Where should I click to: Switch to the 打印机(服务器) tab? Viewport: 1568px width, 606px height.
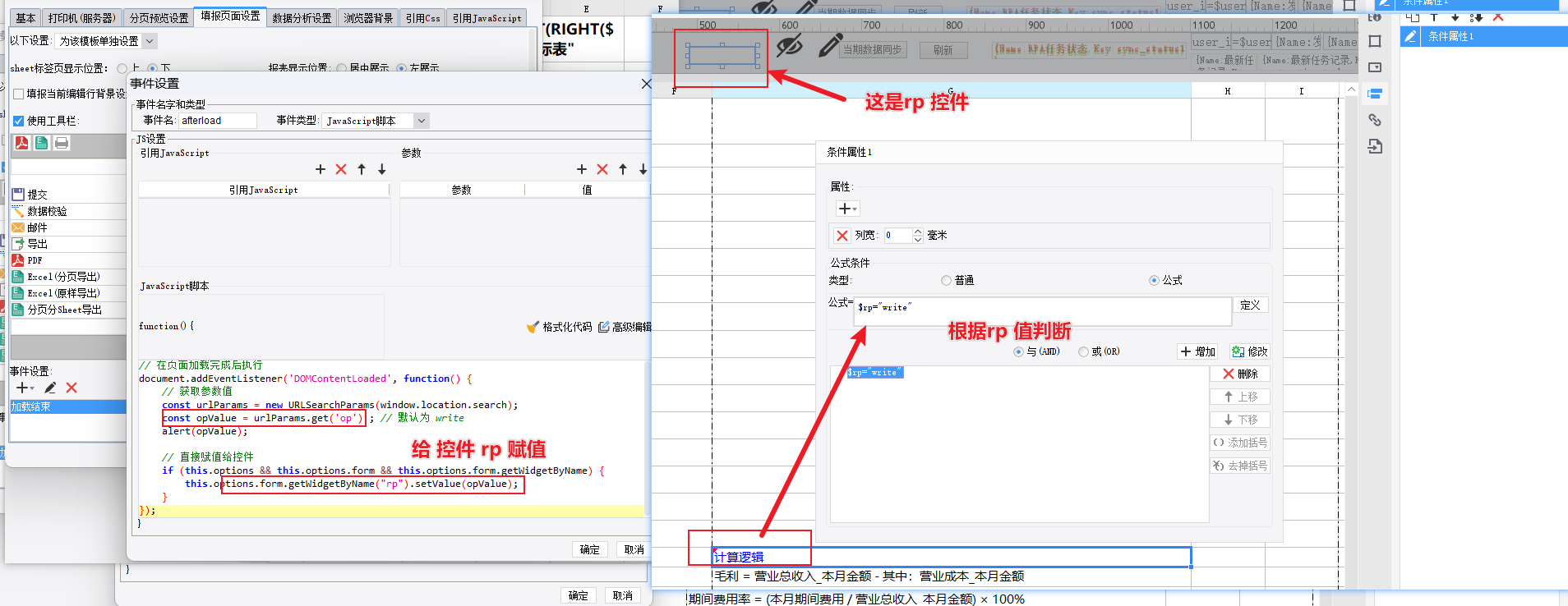click(x=81, y=18)
